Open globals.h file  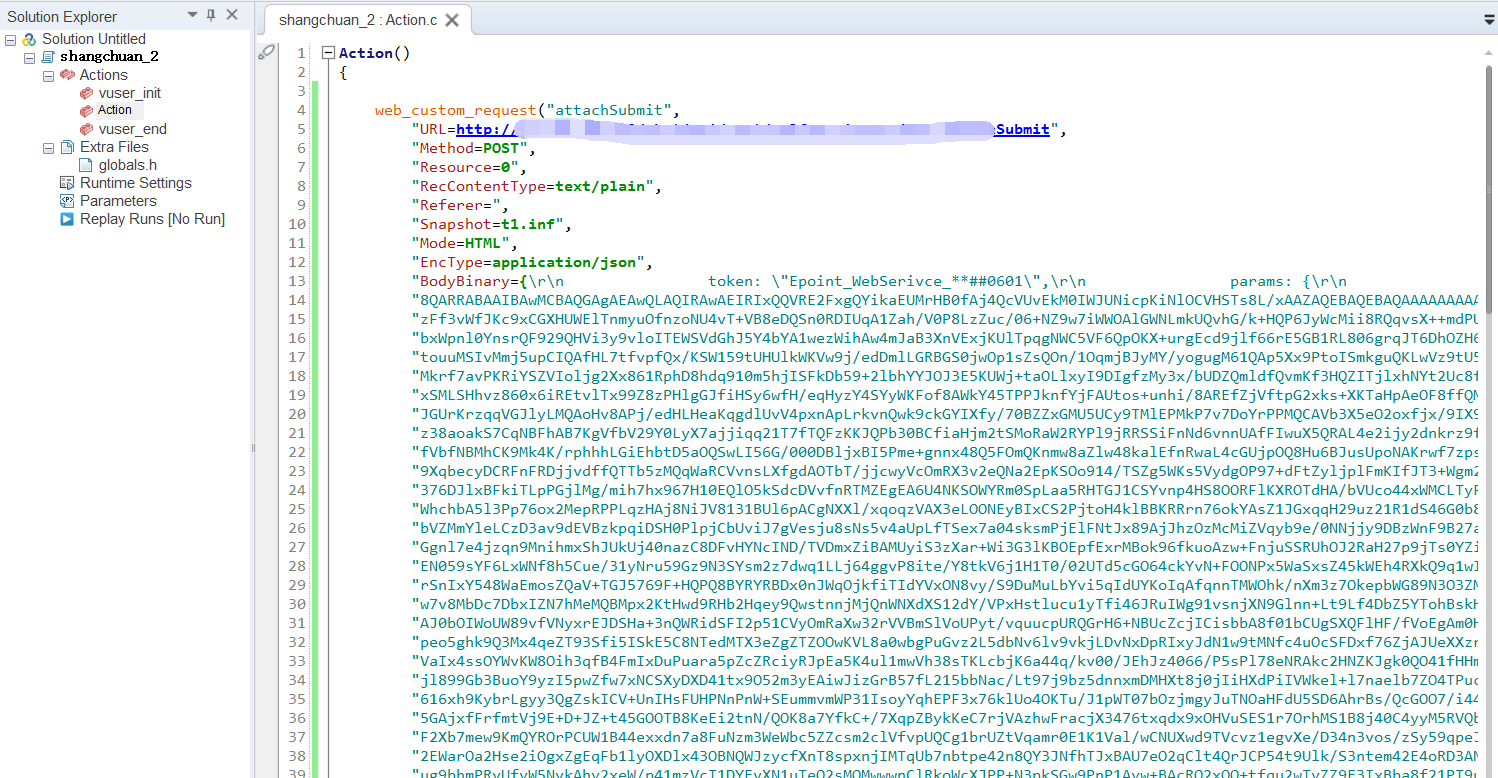point(128,165)
